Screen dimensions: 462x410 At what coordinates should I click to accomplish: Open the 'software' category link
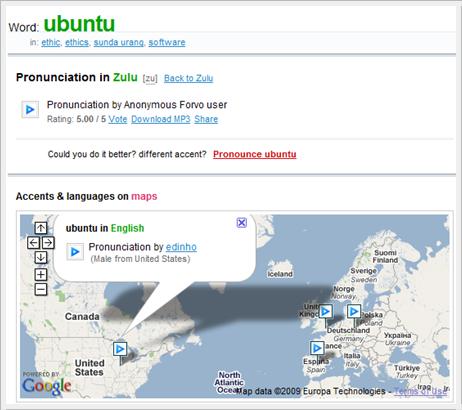pos(167,42)
